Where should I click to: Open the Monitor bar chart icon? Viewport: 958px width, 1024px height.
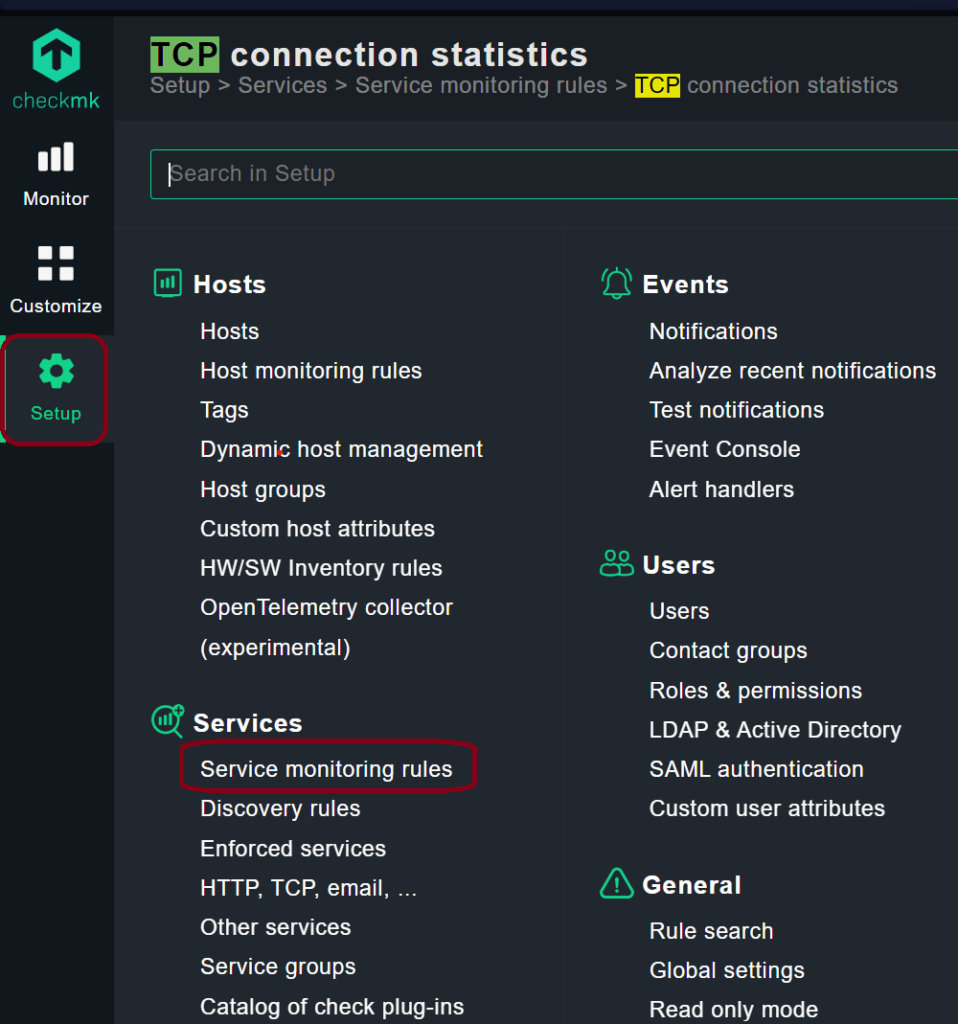(x=56, y=157)
